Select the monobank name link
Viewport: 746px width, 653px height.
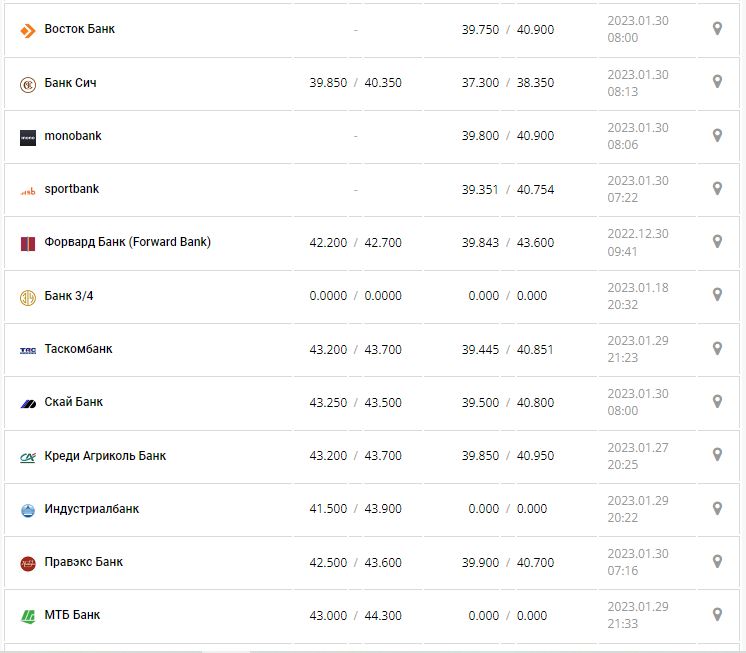(73, 136)
